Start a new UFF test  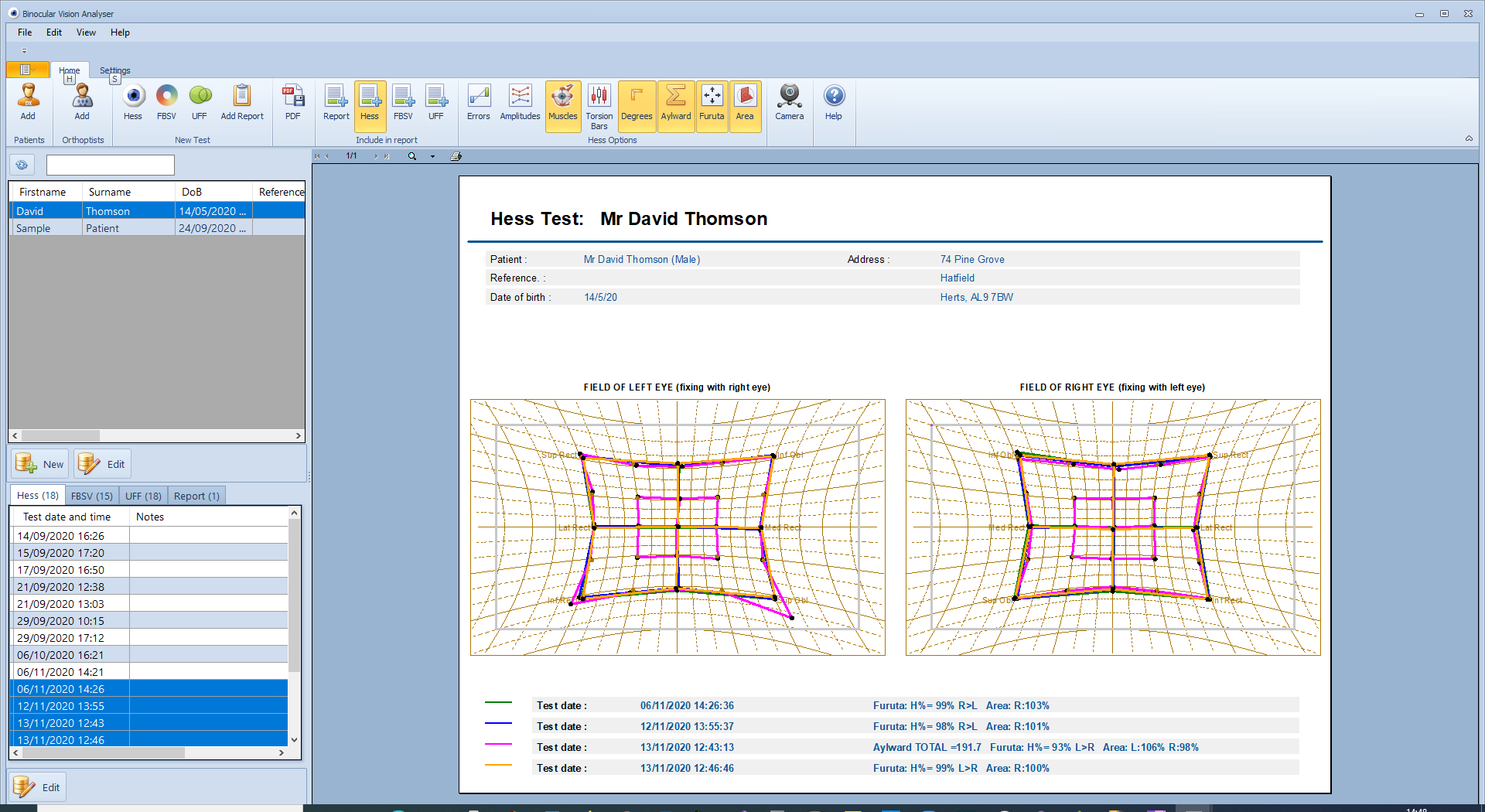pos(200,102)
